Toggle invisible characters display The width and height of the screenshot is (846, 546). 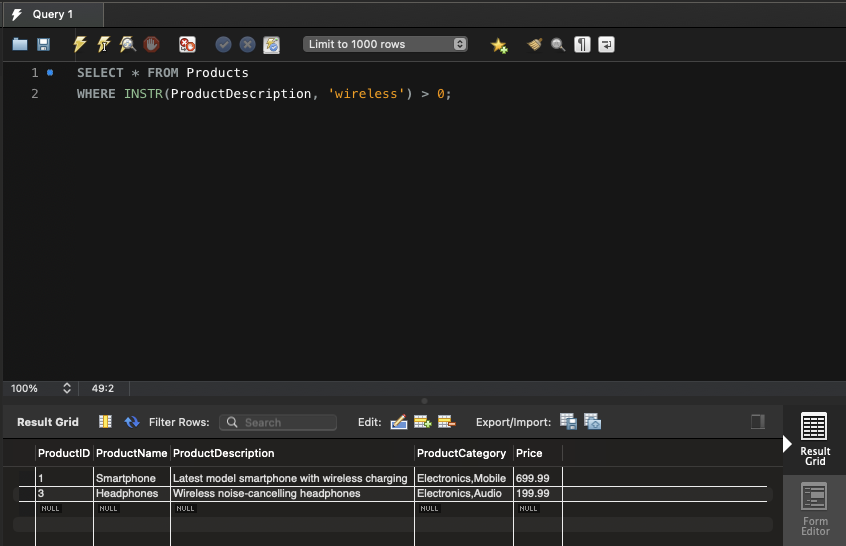click(582, 45)
